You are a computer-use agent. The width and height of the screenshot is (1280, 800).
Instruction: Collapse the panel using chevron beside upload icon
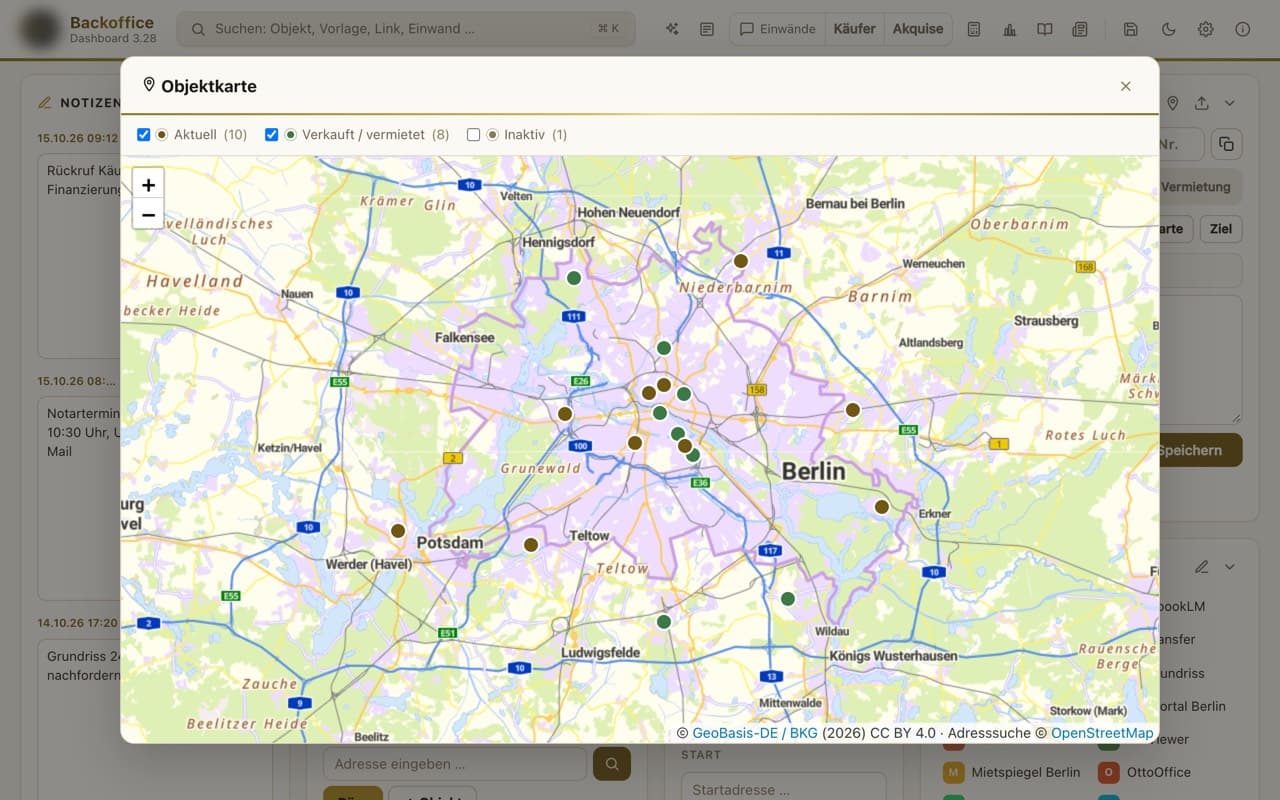click(x=1230, y=103)
